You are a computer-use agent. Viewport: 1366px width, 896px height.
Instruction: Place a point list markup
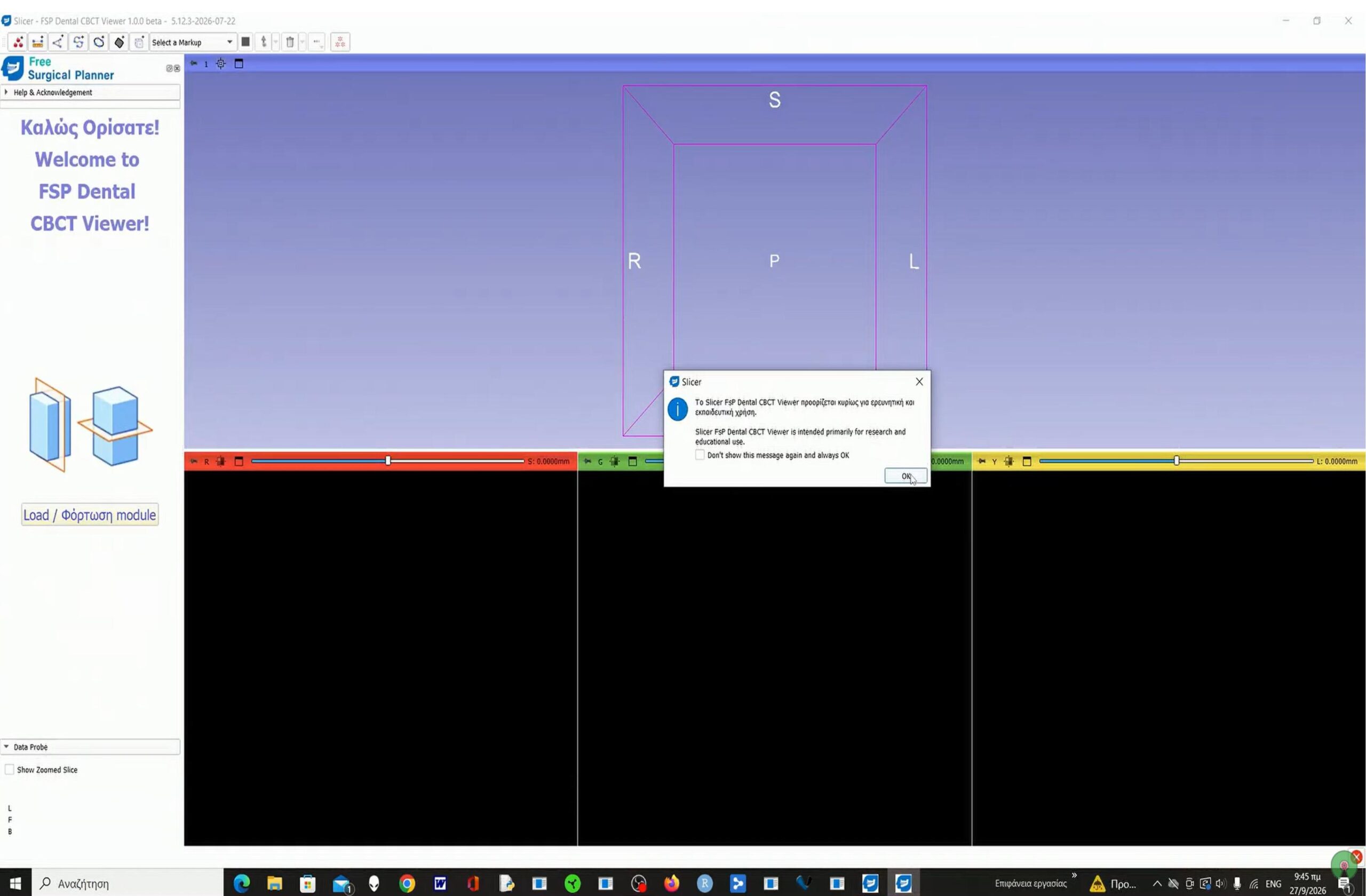tap(18, 42)
